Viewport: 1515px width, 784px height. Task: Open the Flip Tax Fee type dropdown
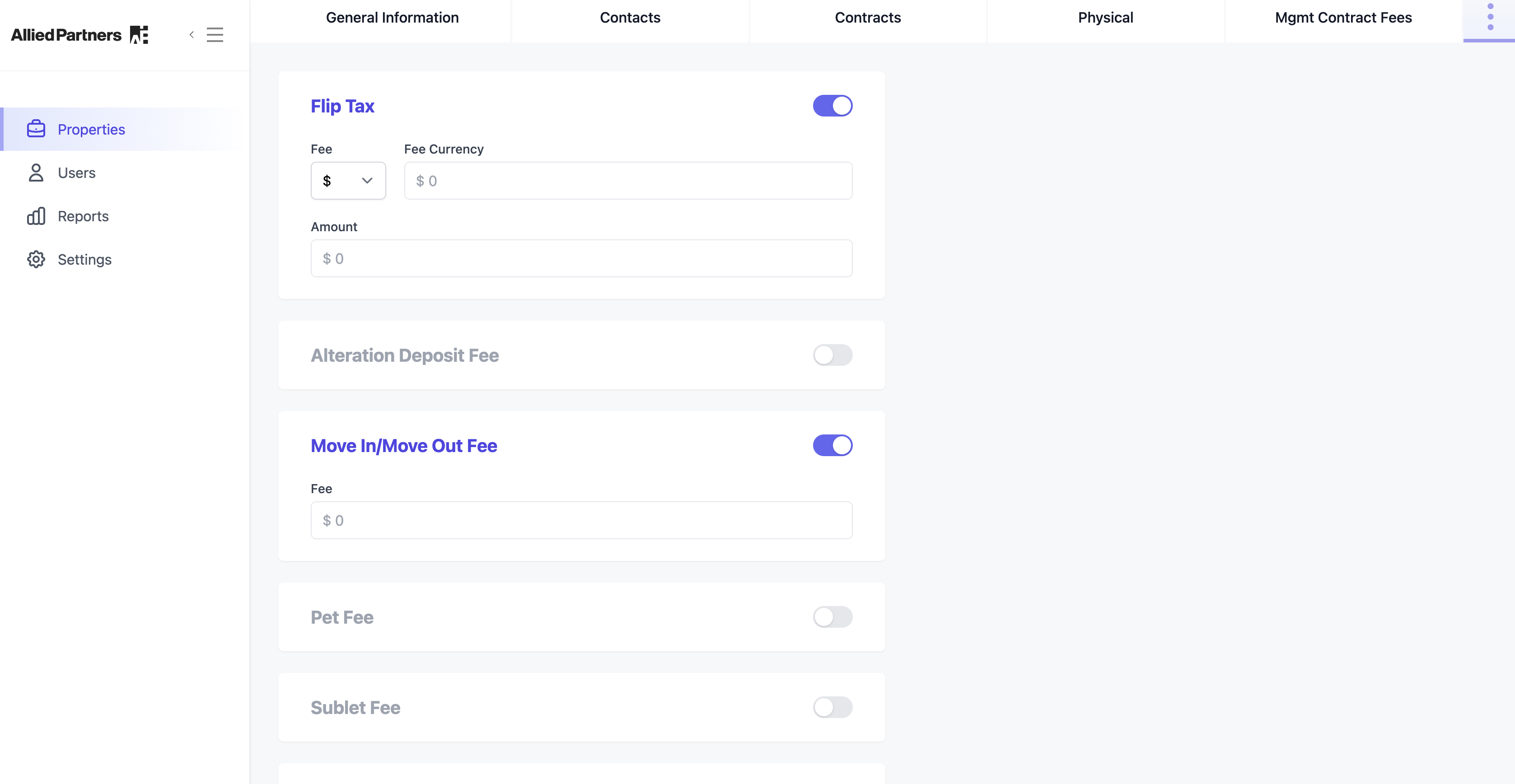(x=348, y=181)
